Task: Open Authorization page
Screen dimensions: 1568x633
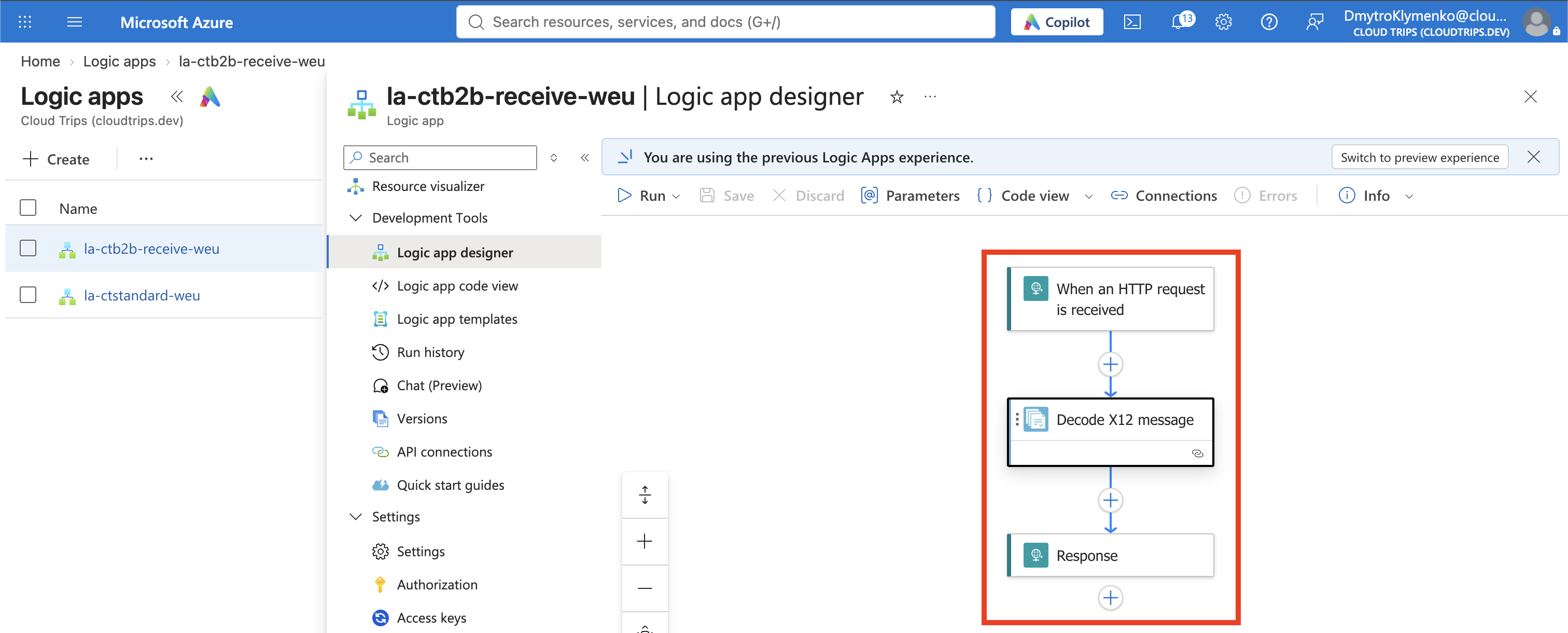Action: [437, 584]
